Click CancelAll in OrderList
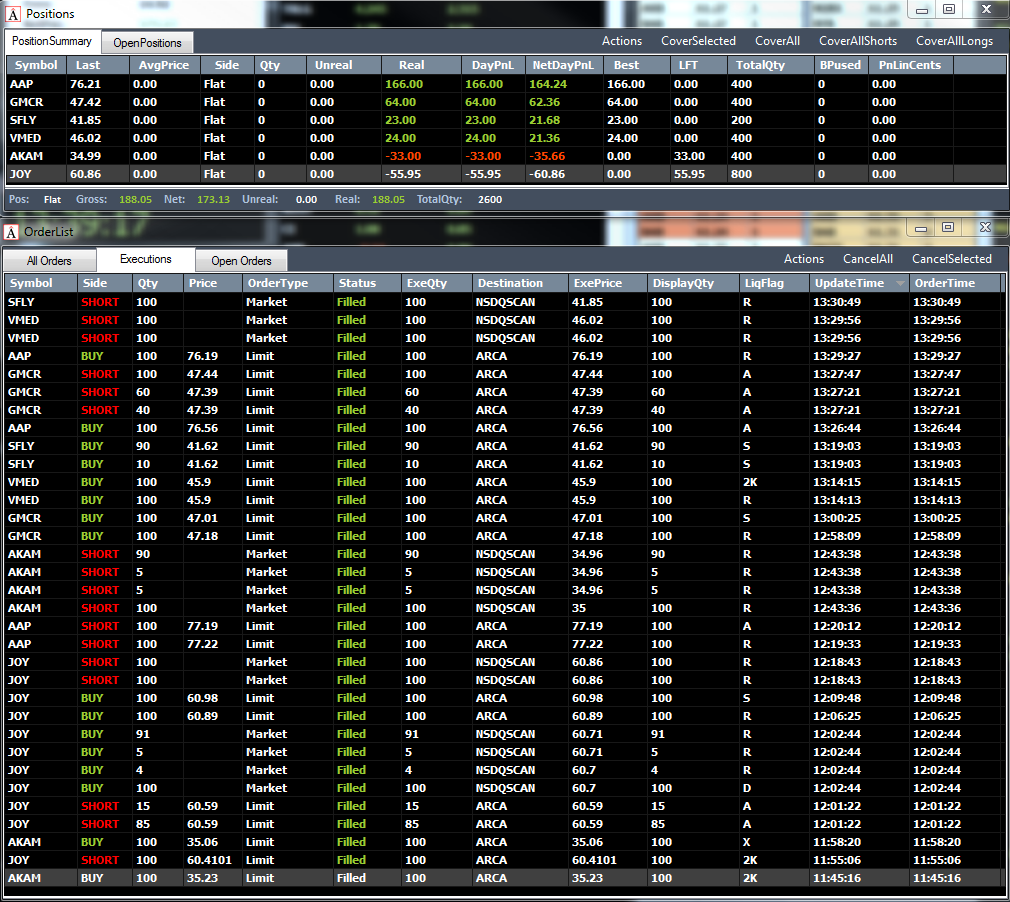This screenshot has width=1010, height=902. [868, 259]
